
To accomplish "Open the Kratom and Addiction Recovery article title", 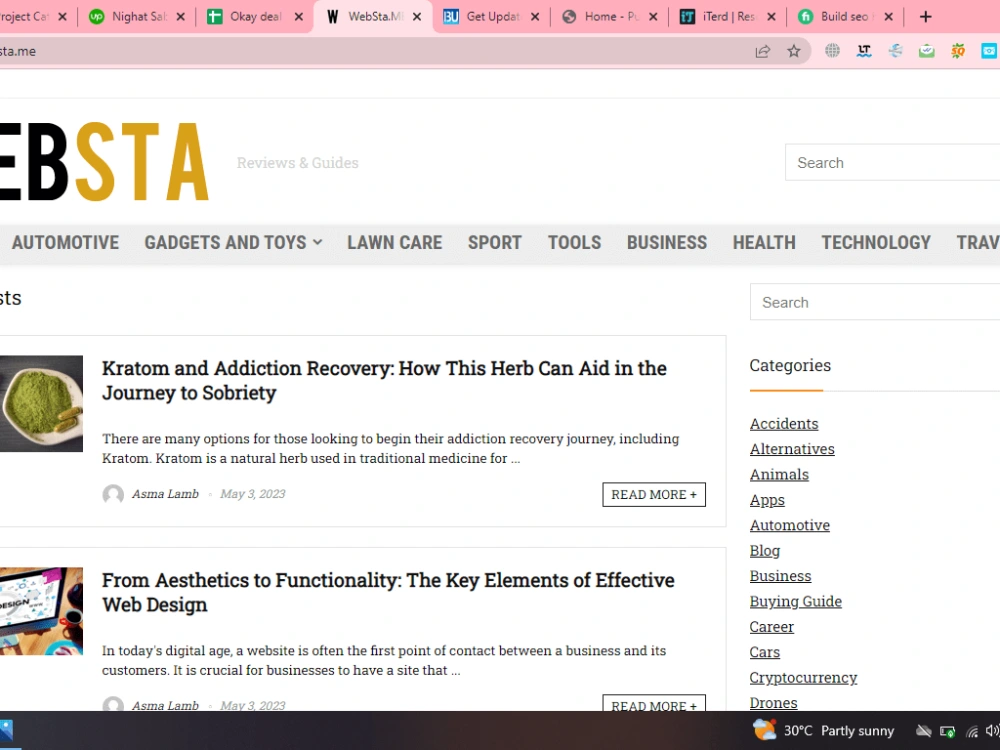I will click(x=384, y=380).
